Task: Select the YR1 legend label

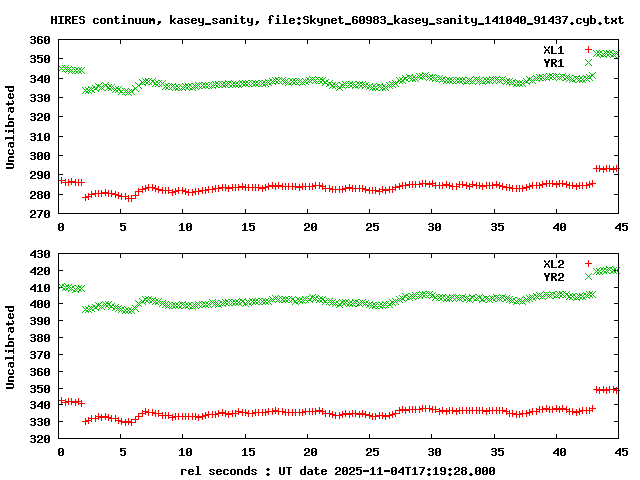Action: coord(554,63)
